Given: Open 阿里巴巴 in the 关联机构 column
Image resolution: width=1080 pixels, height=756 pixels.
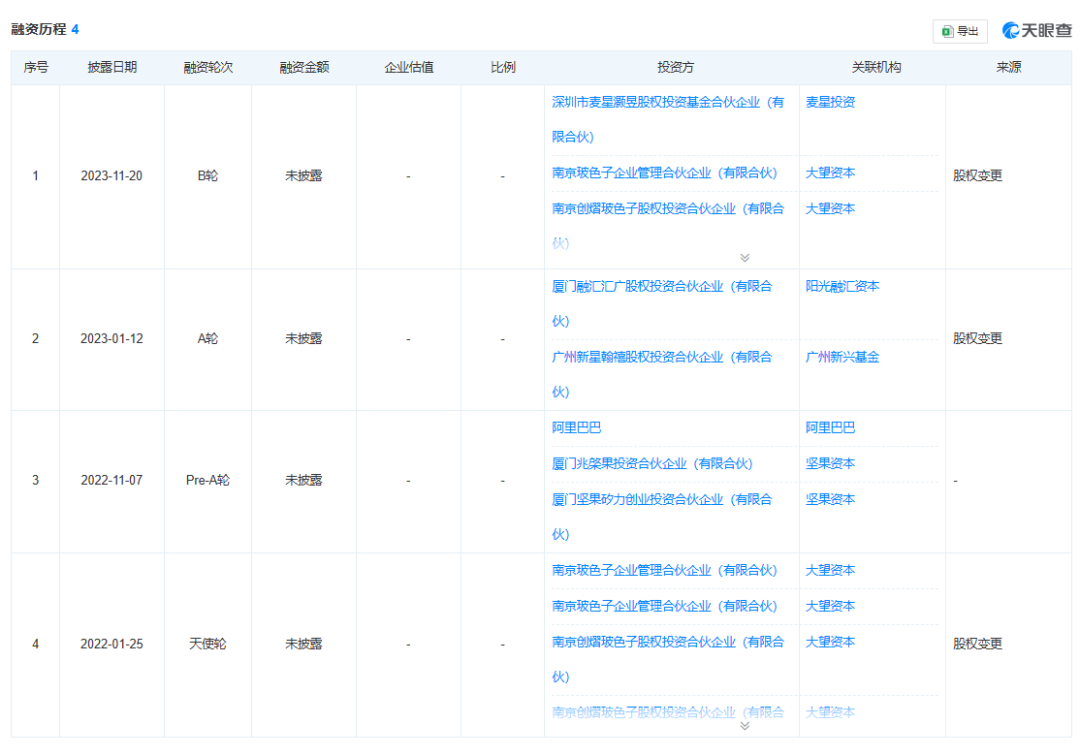Looking at the screenshot, I should 830,428.
